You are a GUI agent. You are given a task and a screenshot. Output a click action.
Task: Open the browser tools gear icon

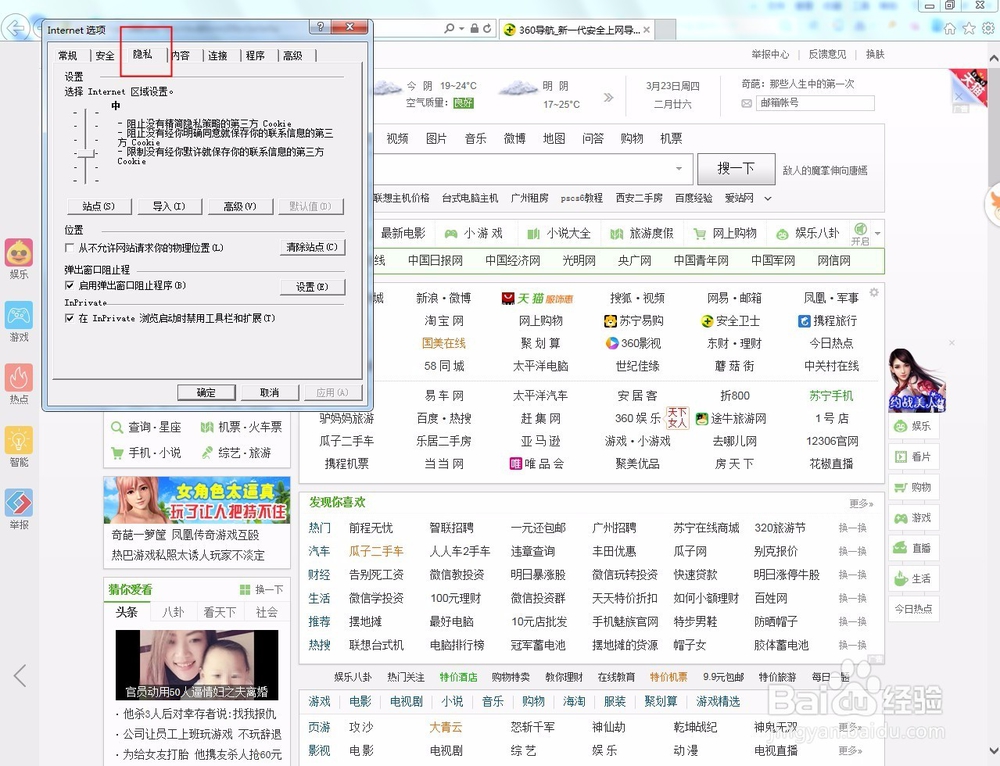(x=988, y=29)
